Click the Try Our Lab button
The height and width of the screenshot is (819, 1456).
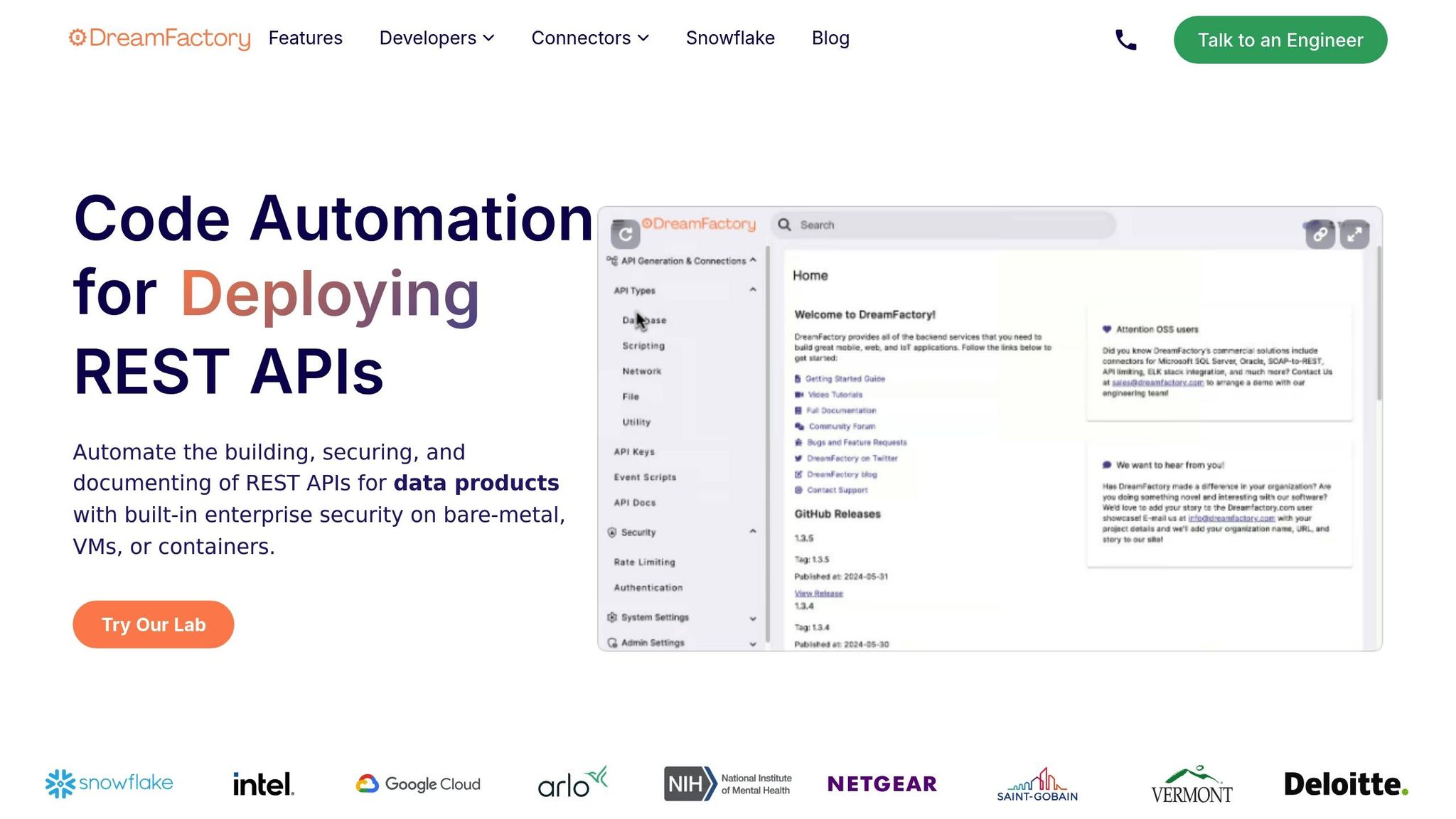click(154, 624)
